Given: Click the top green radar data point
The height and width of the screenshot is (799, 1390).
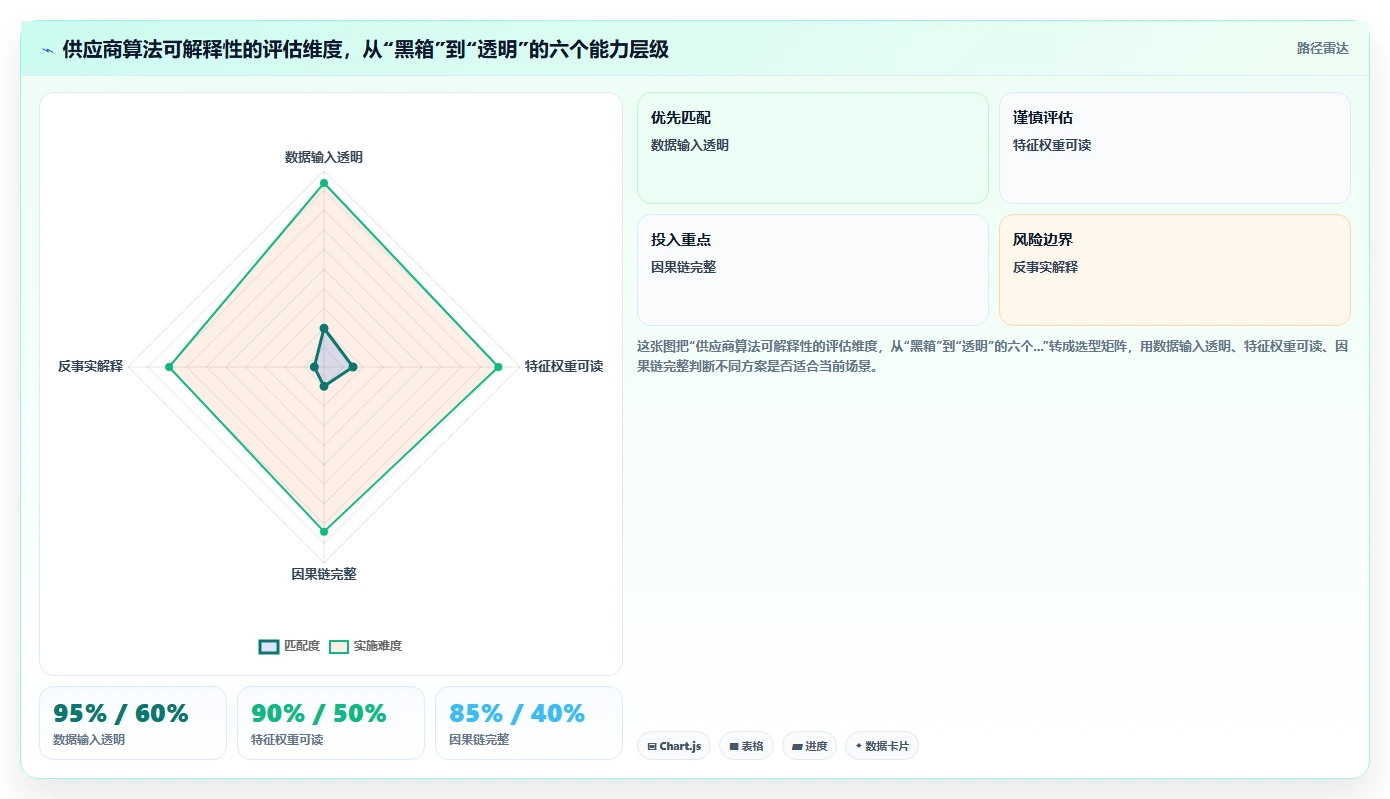Looking at the screenshot, I should pyautogui.click(x=324, y=183).
